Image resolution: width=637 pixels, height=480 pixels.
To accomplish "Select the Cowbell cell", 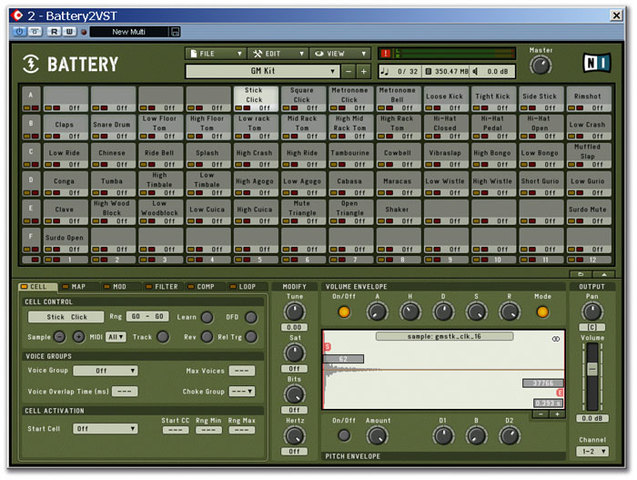I will pos(397,153).
